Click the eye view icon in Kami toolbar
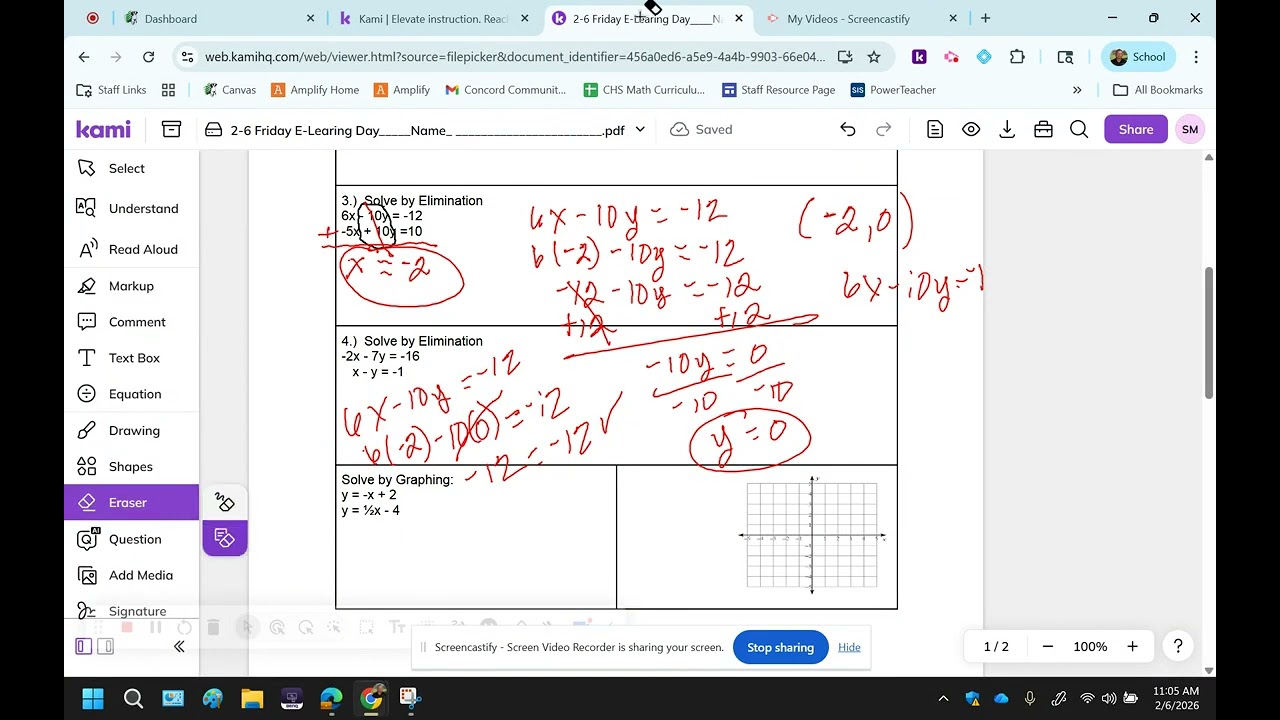The width and height of the screenshot is (1280, 720). tap(971, 129)
